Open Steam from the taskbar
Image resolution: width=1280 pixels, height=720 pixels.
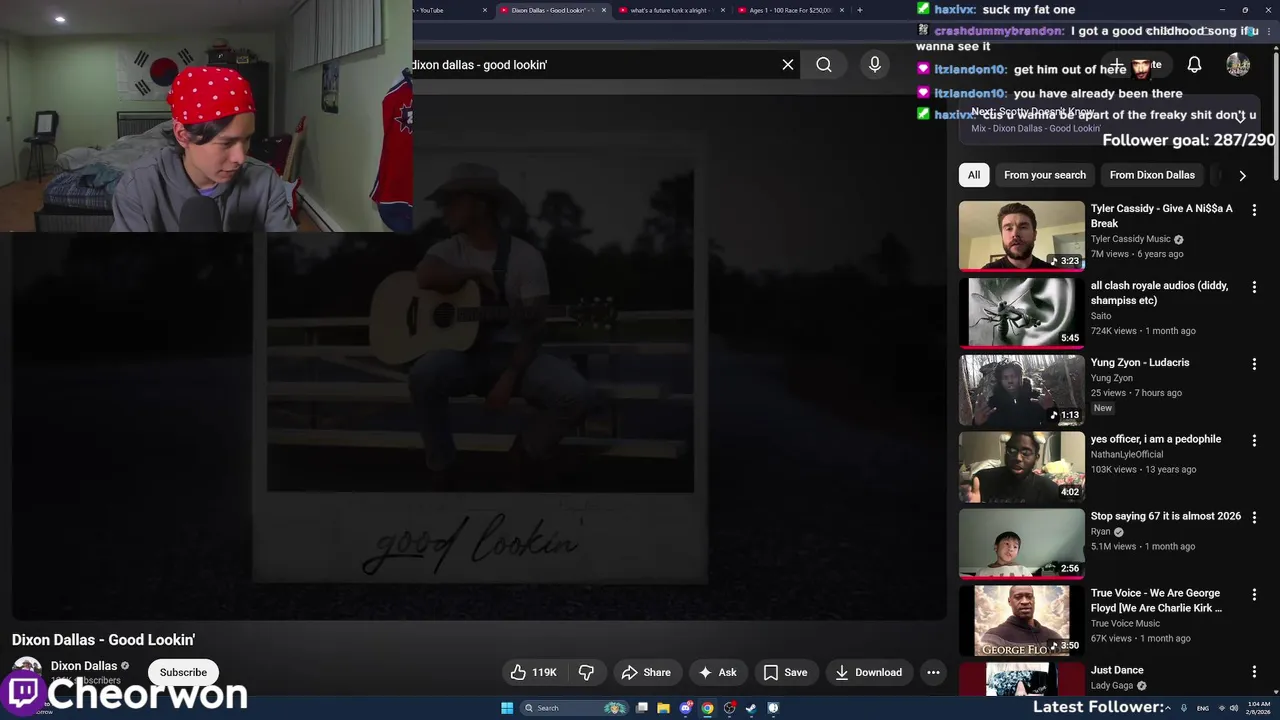[751, 708]
